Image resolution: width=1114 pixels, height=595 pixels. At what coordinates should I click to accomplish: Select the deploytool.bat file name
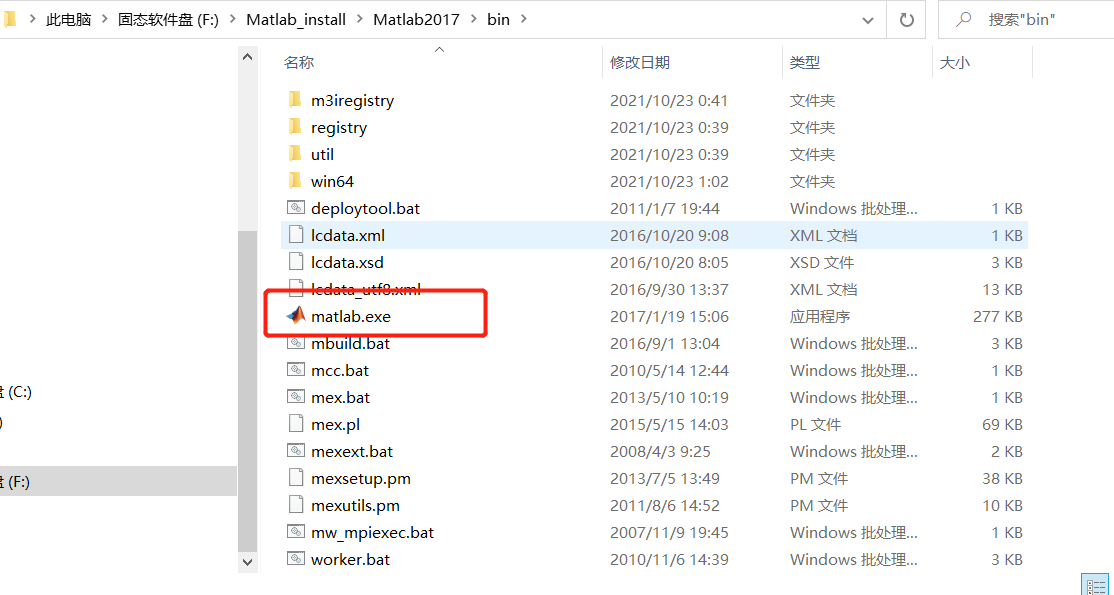pyautogui.click(x=365, y=209)
